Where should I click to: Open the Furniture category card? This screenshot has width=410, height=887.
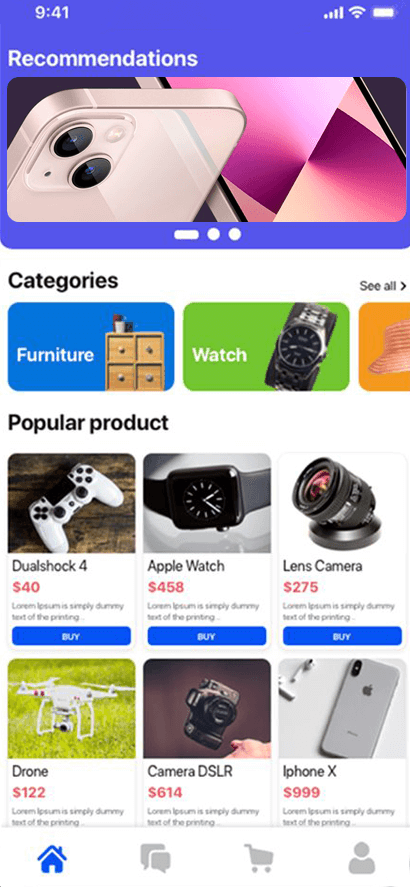(91, 346)
